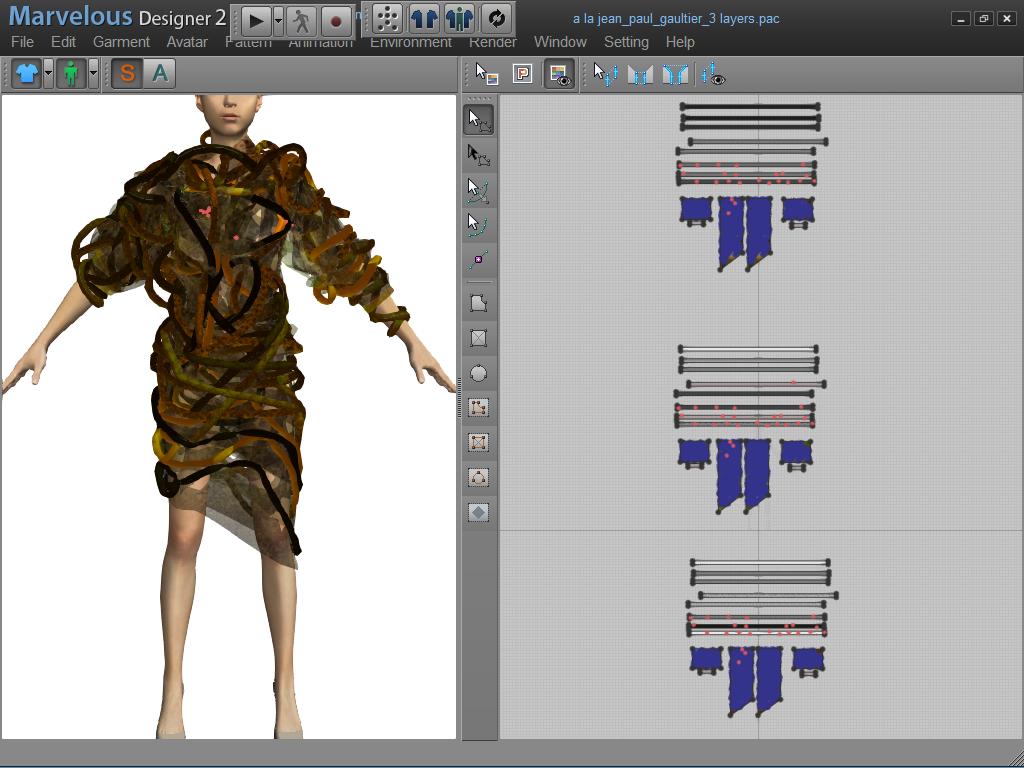This screenshot has width=1024, height=768.
Task: Select the Create Circle pattern tool
Action: coord(479,373)
